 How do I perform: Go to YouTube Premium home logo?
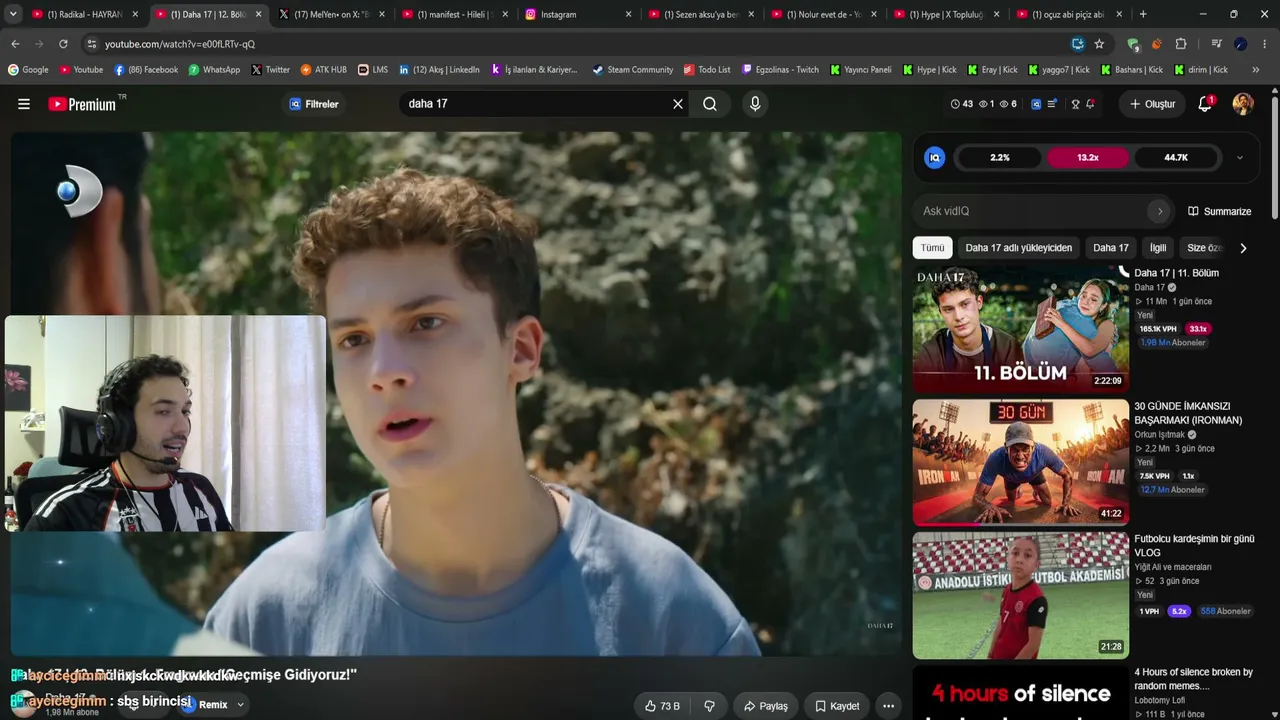coord(82,104)
